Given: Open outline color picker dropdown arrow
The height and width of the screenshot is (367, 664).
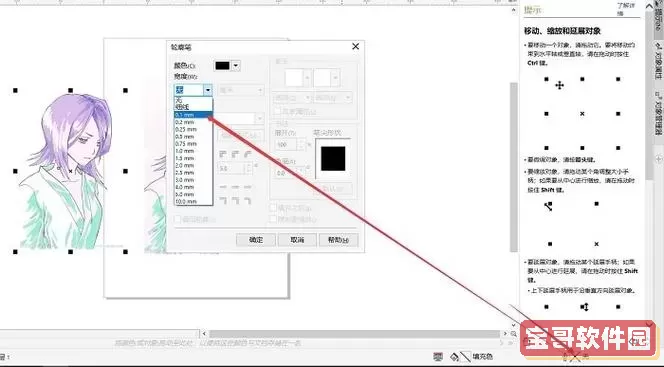Looking at the screenshot, I should (x=236, y=66).
